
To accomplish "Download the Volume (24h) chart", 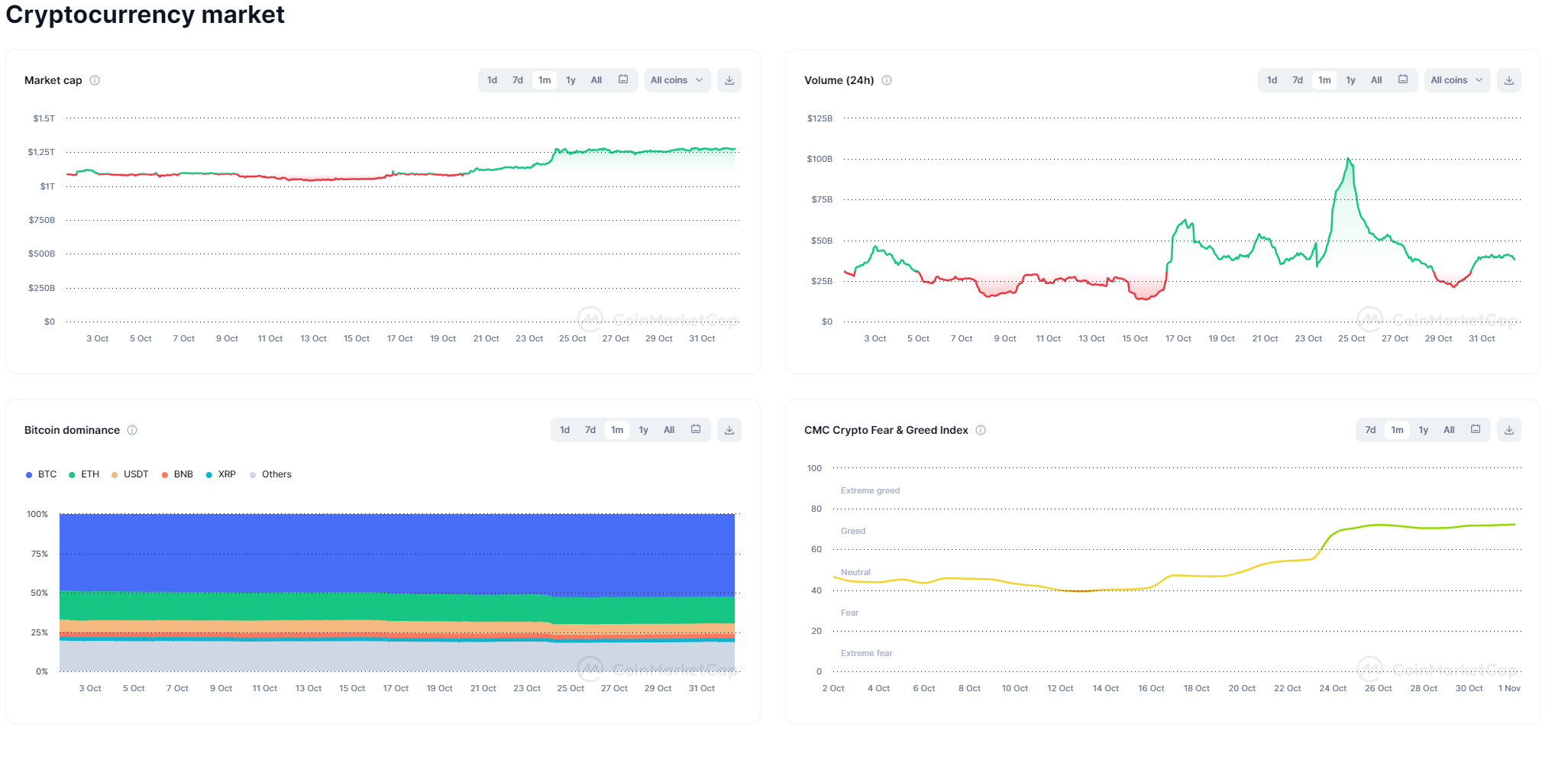I will (1508, 80).
